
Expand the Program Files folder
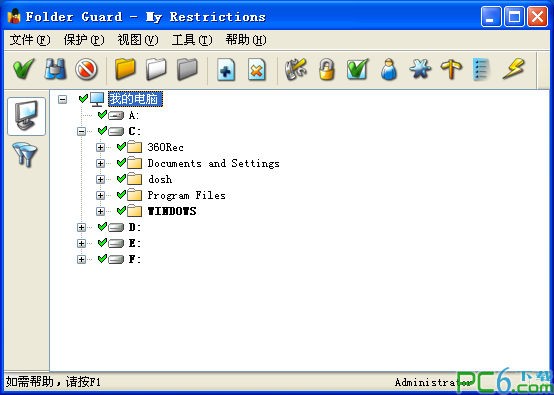coord(100,195)
